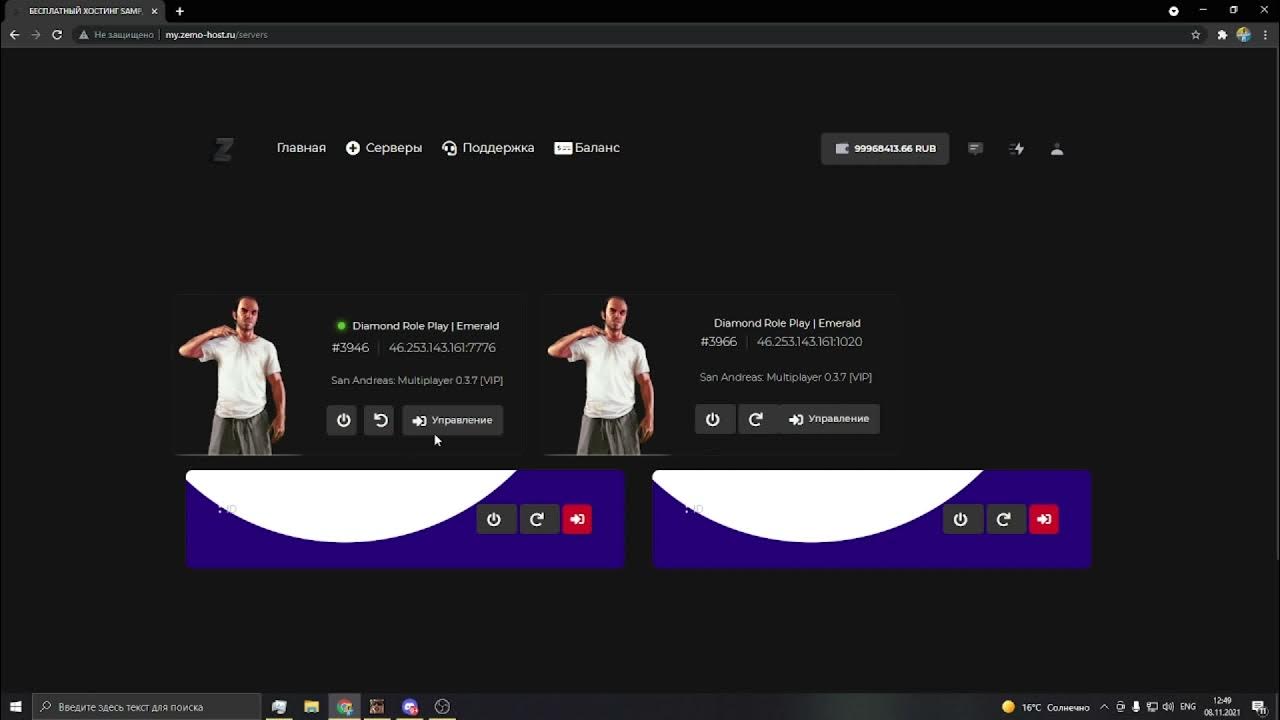Click the 99968413.66 RUB balance button
The width and height of the screenshot is (1280, 720).
(885, 149)
